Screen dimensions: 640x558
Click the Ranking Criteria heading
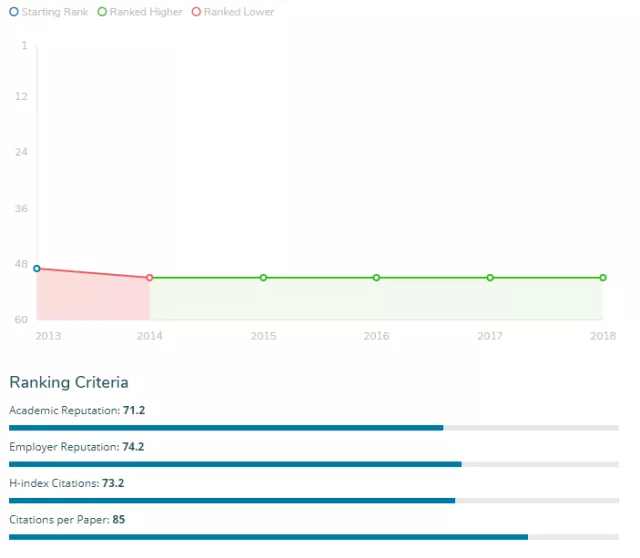click(68, 382)
